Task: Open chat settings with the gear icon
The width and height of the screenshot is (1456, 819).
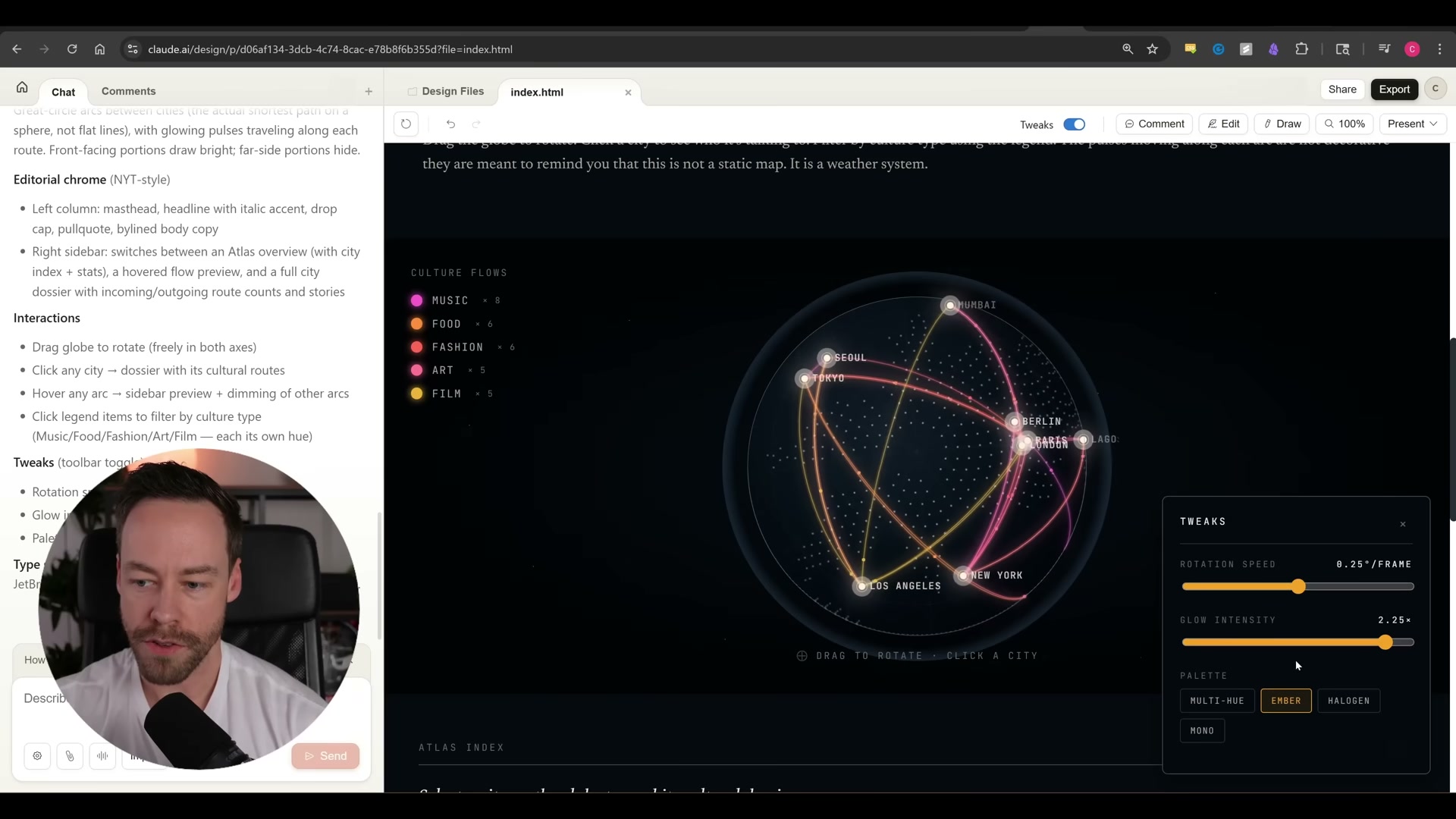Action: pos(37,755)
